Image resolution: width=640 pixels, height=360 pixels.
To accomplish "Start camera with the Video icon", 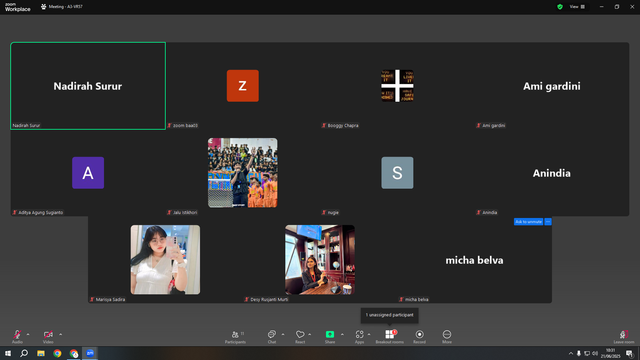I will click(x=48, y=336).
